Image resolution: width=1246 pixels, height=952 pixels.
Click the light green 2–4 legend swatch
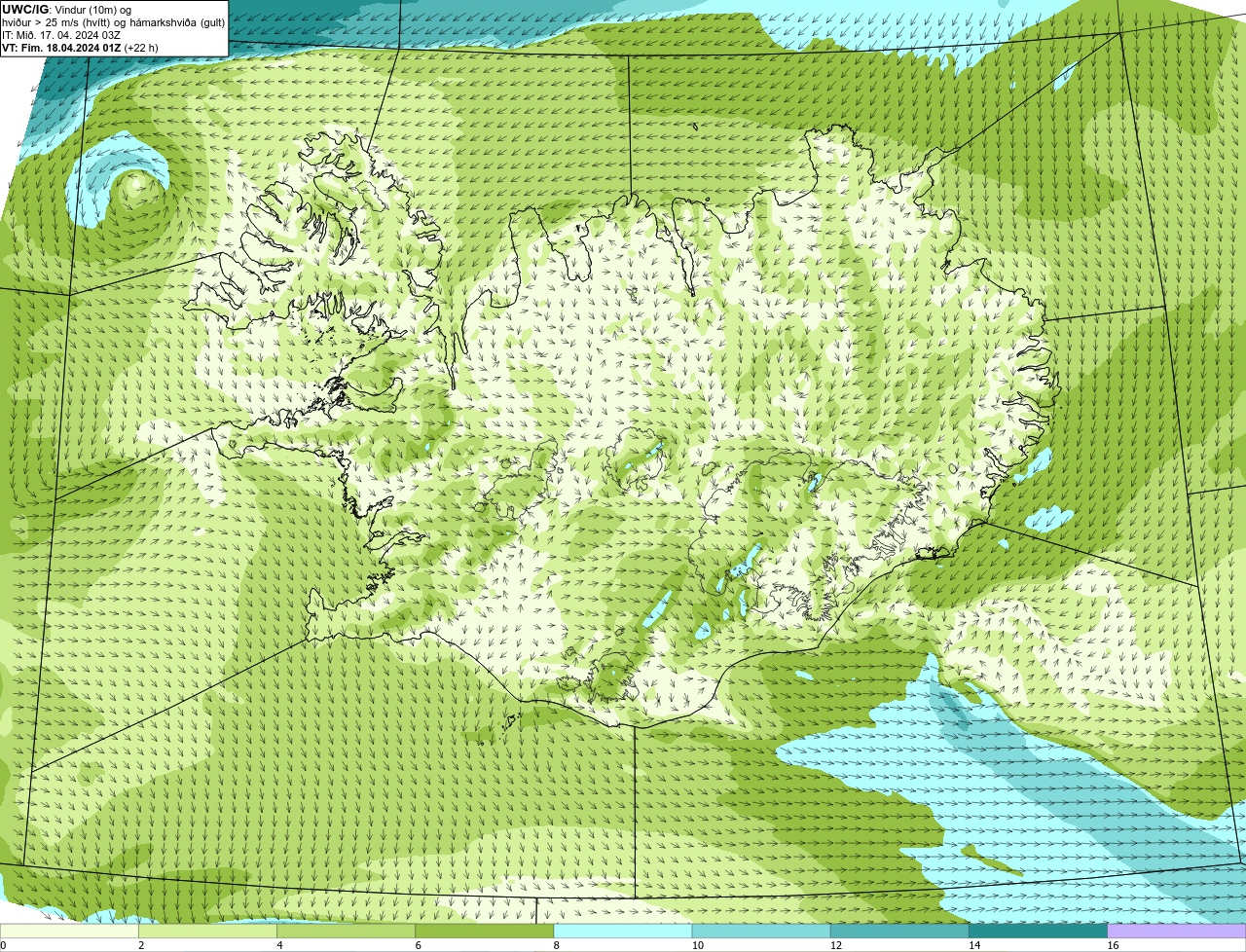207,931
